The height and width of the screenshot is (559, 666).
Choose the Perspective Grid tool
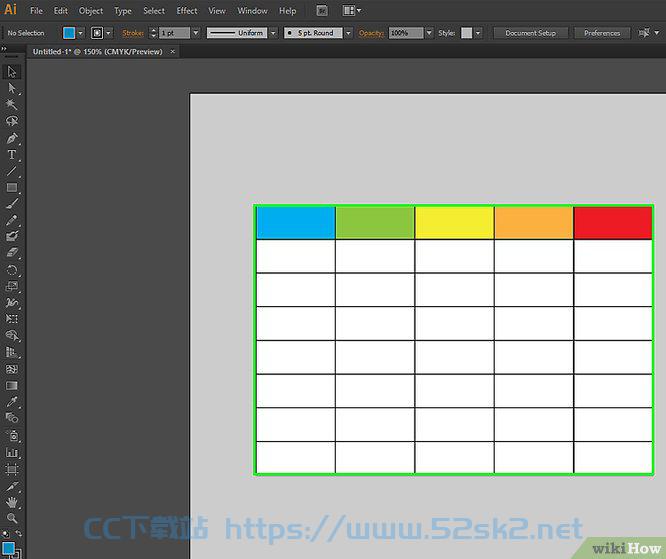tap(11, 353)
